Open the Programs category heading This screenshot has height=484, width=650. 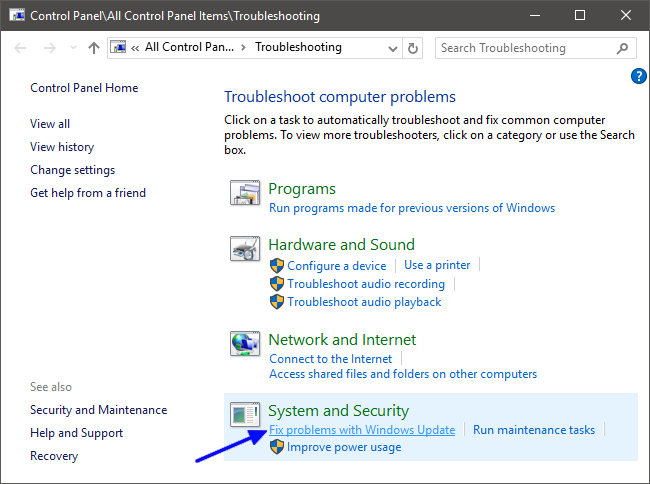(302, 189)
